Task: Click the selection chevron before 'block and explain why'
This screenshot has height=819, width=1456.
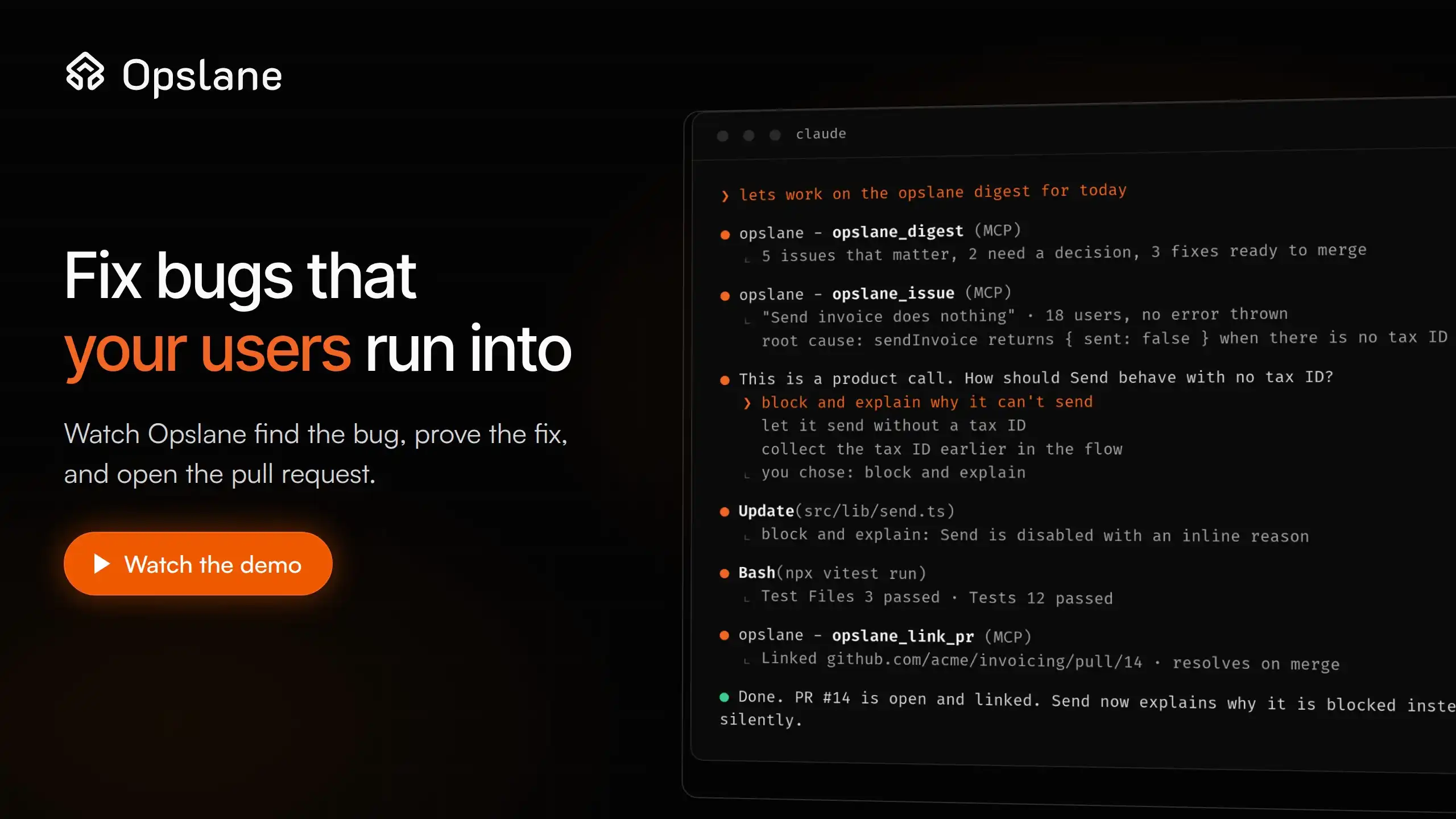Action: 747,403
